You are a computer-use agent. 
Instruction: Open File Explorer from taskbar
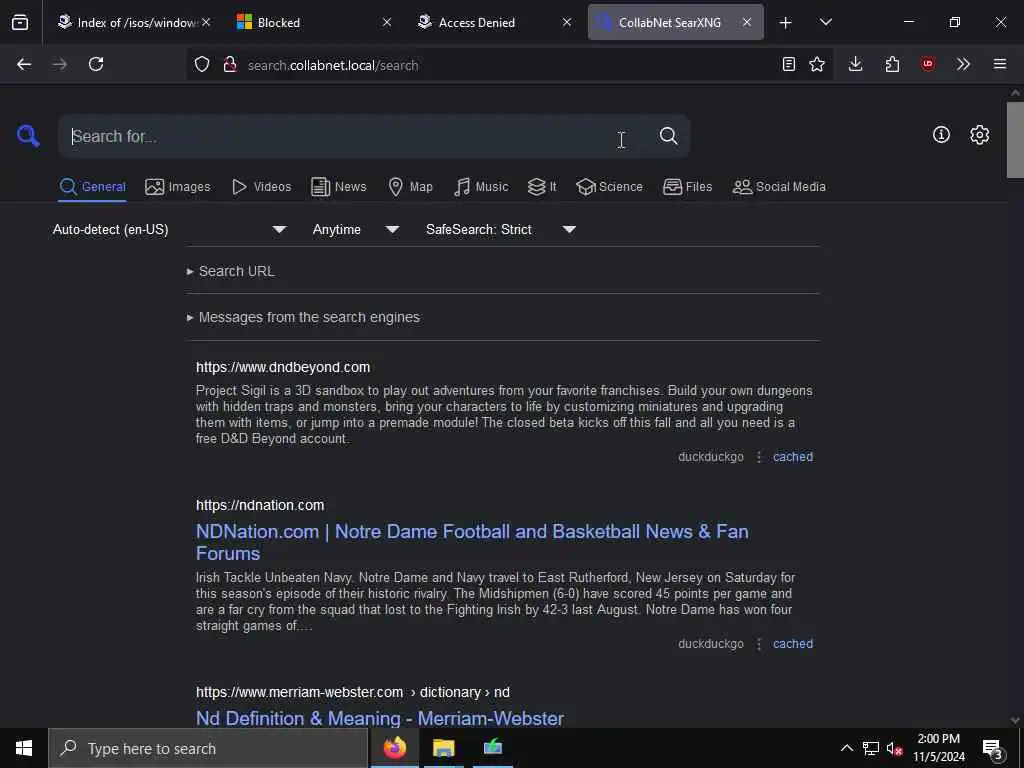coord(443,748)
